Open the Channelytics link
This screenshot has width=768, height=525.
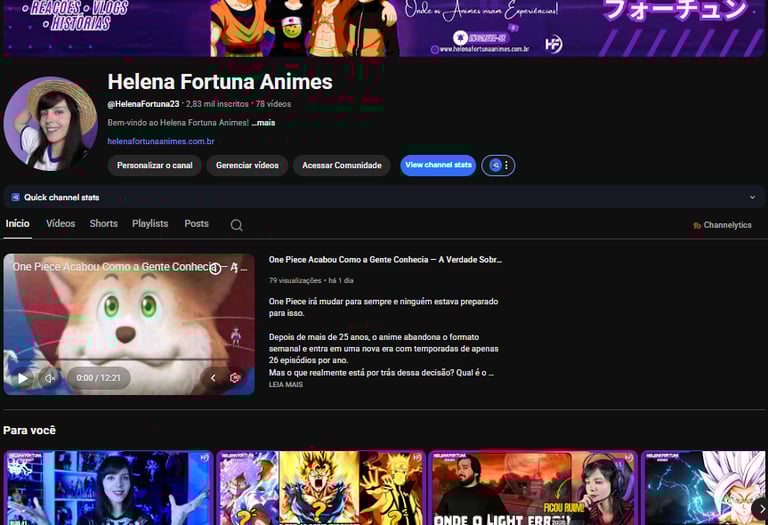click(722, 225)
